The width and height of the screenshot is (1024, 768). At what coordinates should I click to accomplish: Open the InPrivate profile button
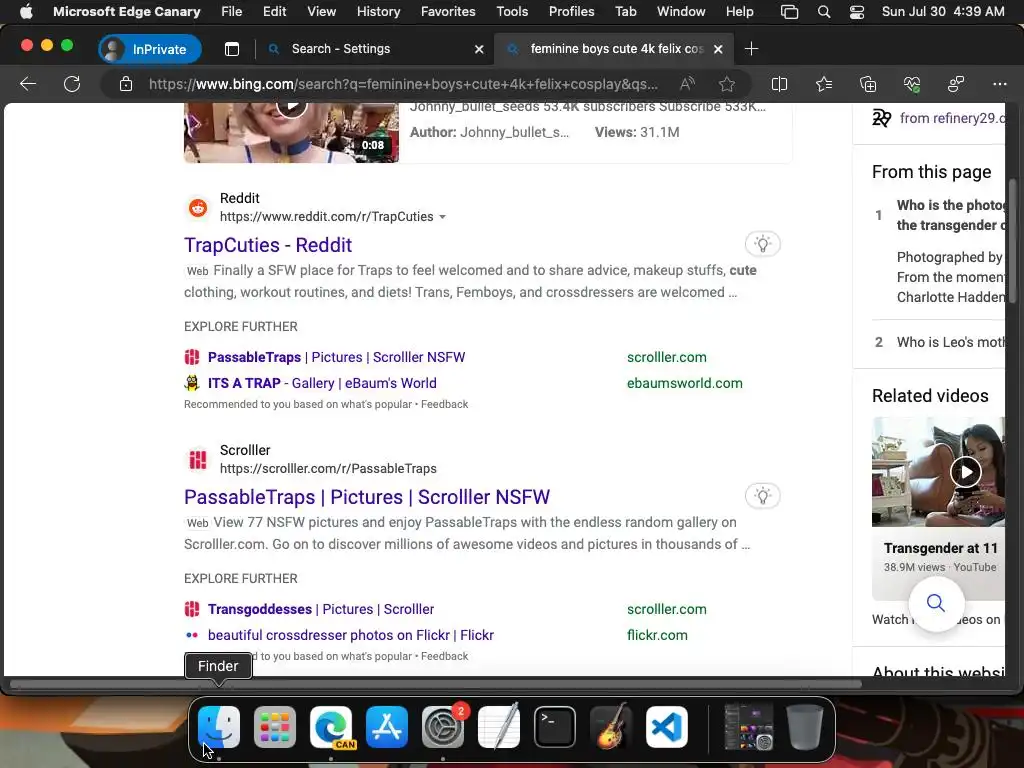[x=150, y=49]
